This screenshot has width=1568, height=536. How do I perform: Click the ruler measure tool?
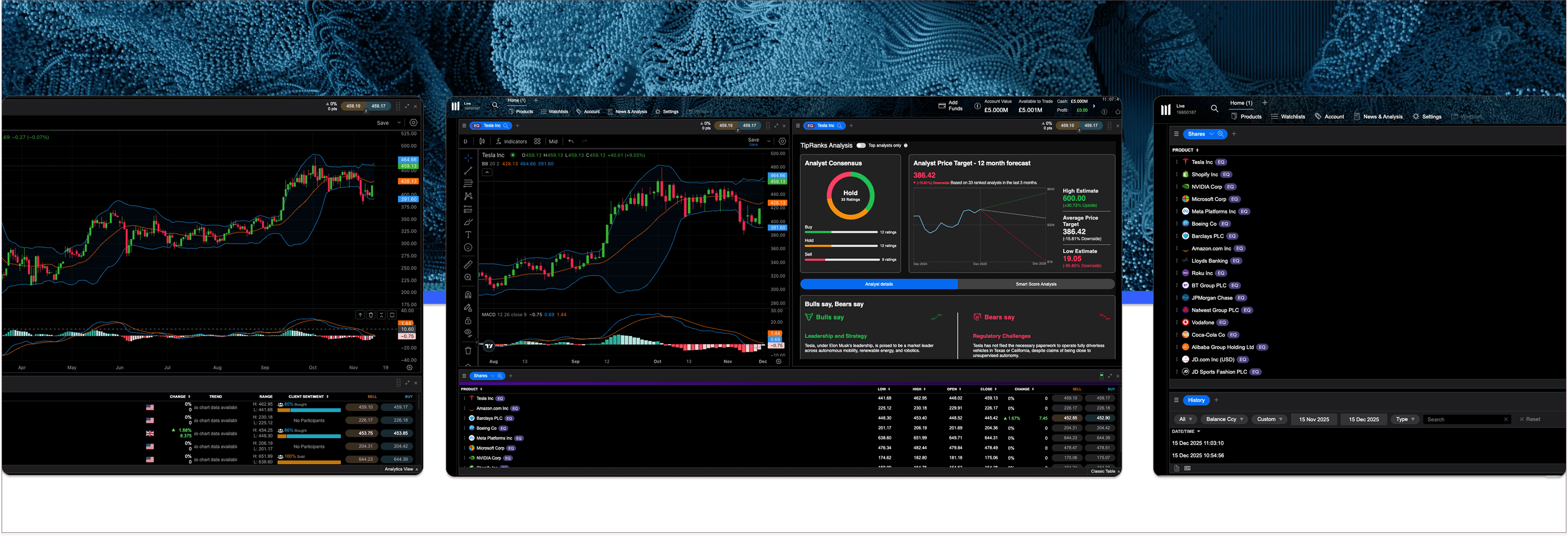click(468, 265)
